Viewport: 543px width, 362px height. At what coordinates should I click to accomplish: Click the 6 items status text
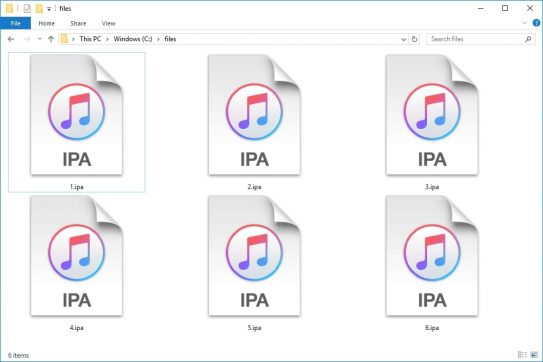[18, 355]
